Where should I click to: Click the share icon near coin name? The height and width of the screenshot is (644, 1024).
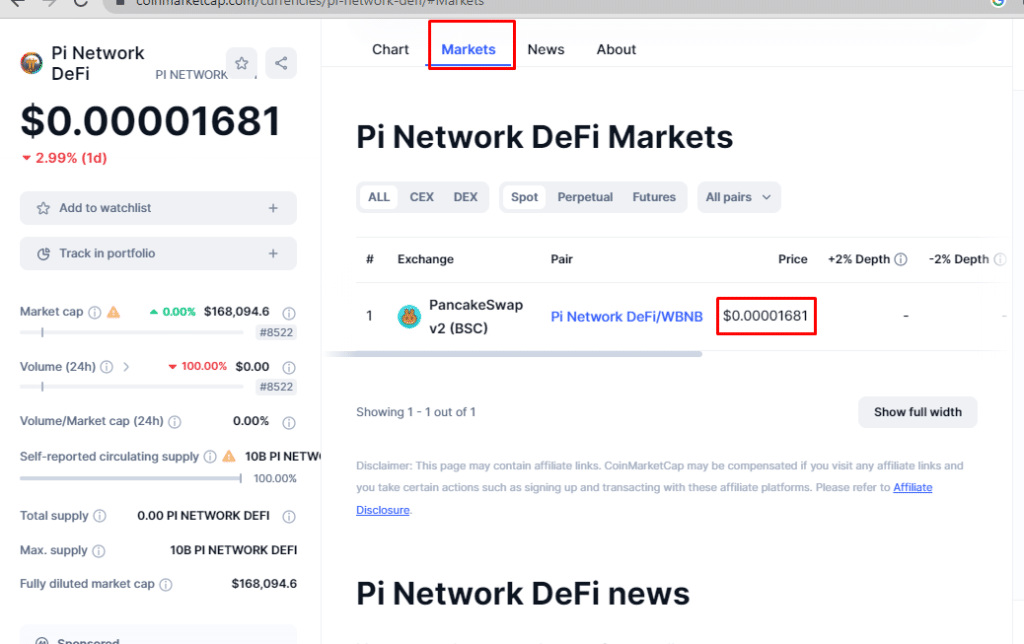(281, 63)
